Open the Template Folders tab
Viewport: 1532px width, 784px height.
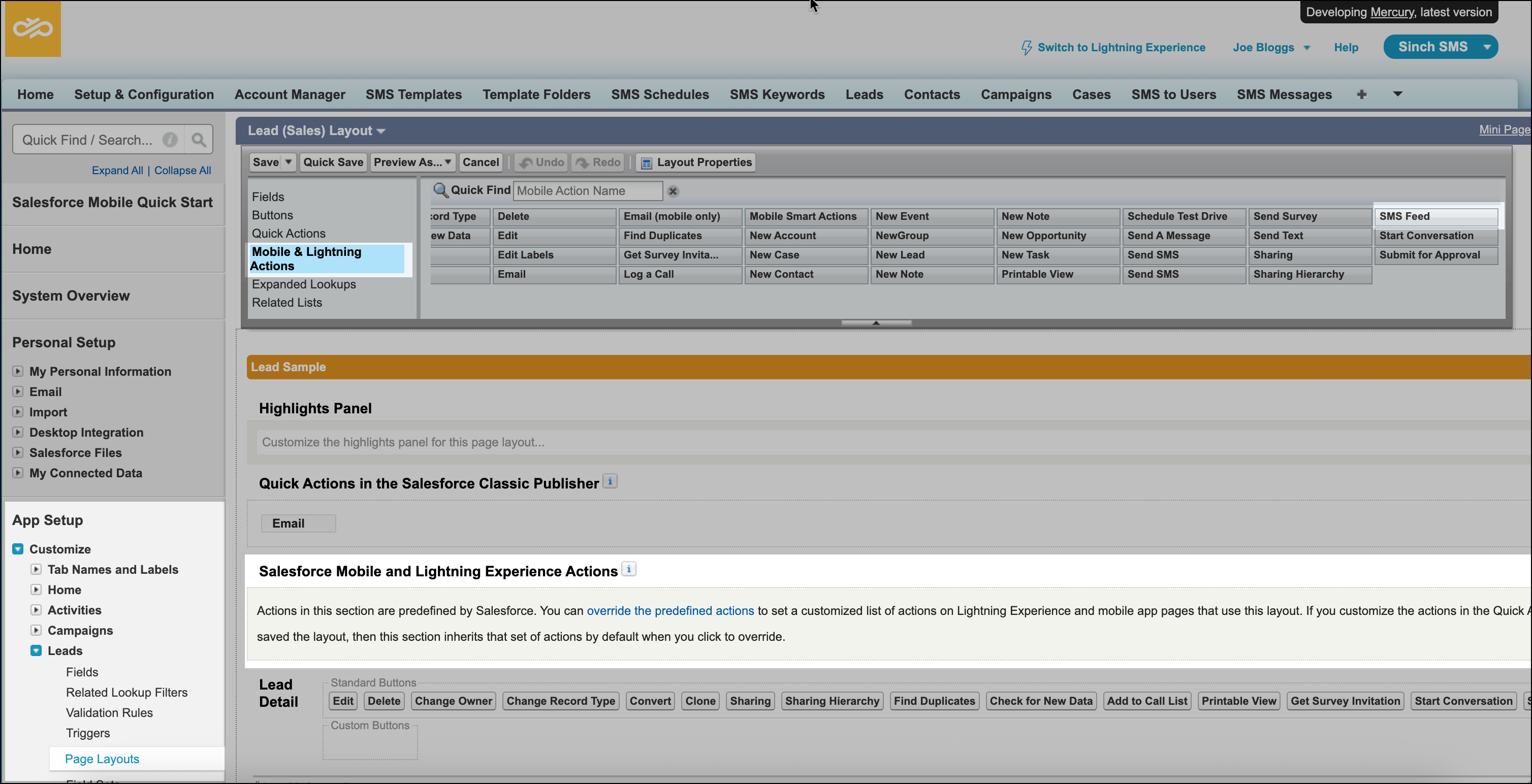(x=536, y=94)
